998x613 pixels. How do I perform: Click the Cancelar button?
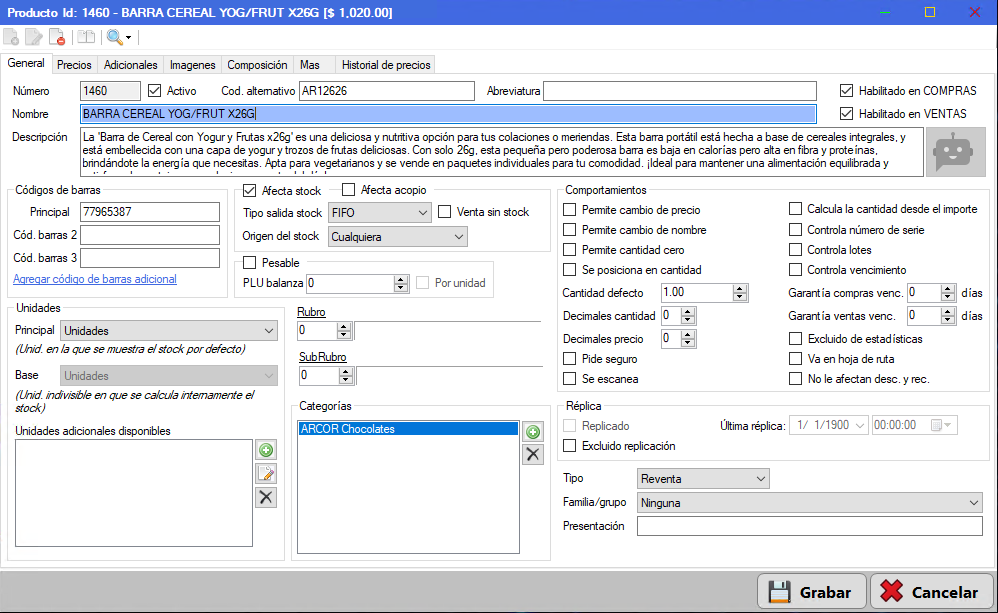click(x=931, y=592)
